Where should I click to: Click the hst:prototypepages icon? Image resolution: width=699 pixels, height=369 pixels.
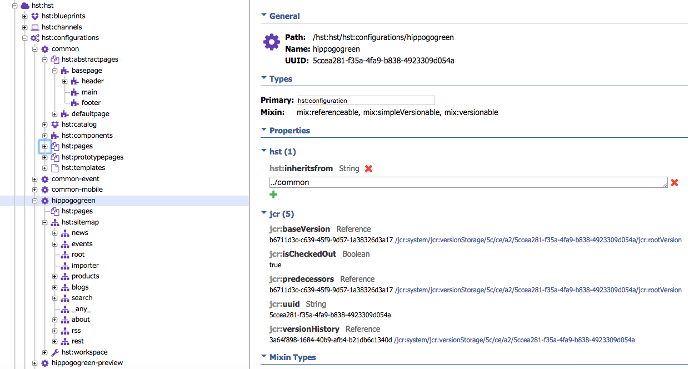tap(55, 157)
